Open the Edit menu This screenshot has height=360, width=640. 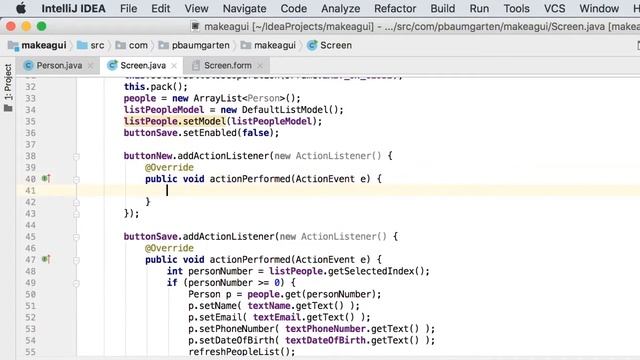pos(160,8)
